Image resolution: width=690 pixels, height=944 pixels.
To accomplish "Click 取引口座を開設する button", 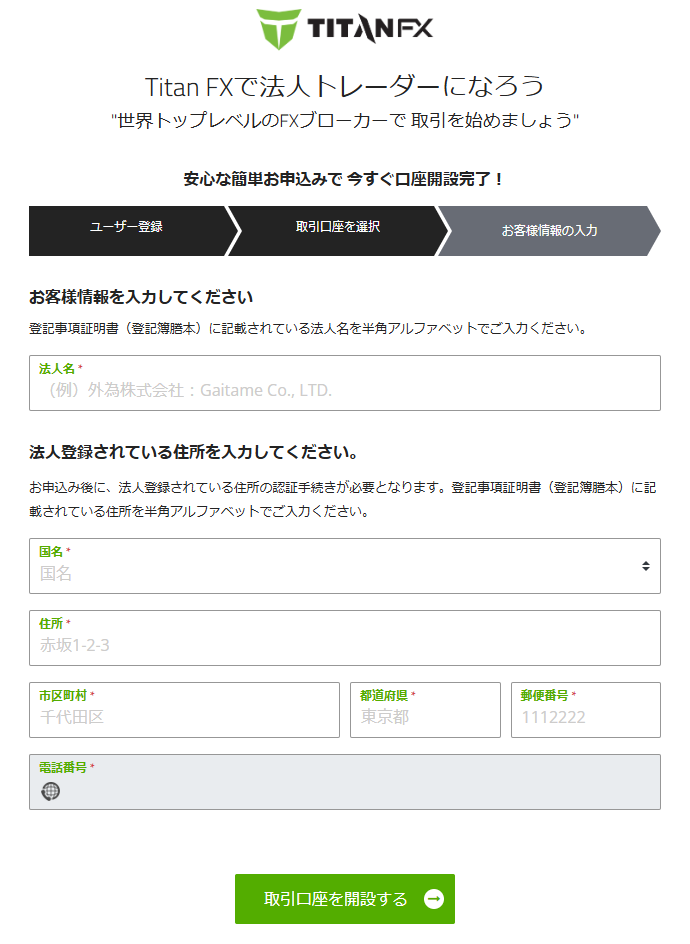I will tap(345, 899).
